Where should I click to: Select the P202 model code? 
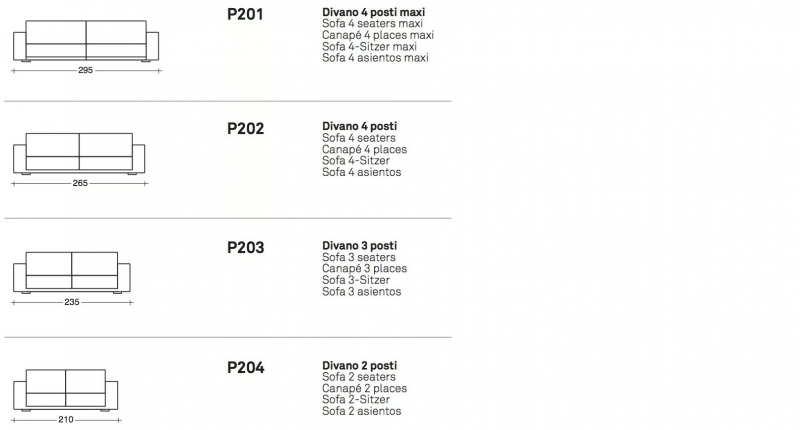click(245, 129)
